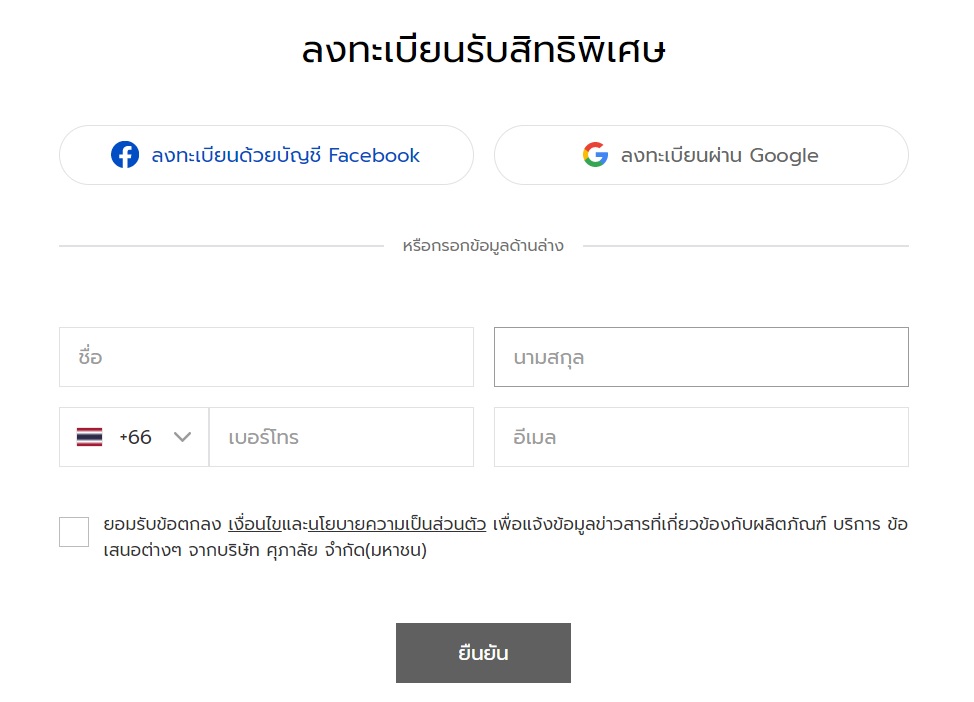Open the นโยบายความเป็นส่วนตัว privacy policy link
Image resolution: width=974 pixels, height=702 pixels.
pyautogui.click(x=397, y=524)
